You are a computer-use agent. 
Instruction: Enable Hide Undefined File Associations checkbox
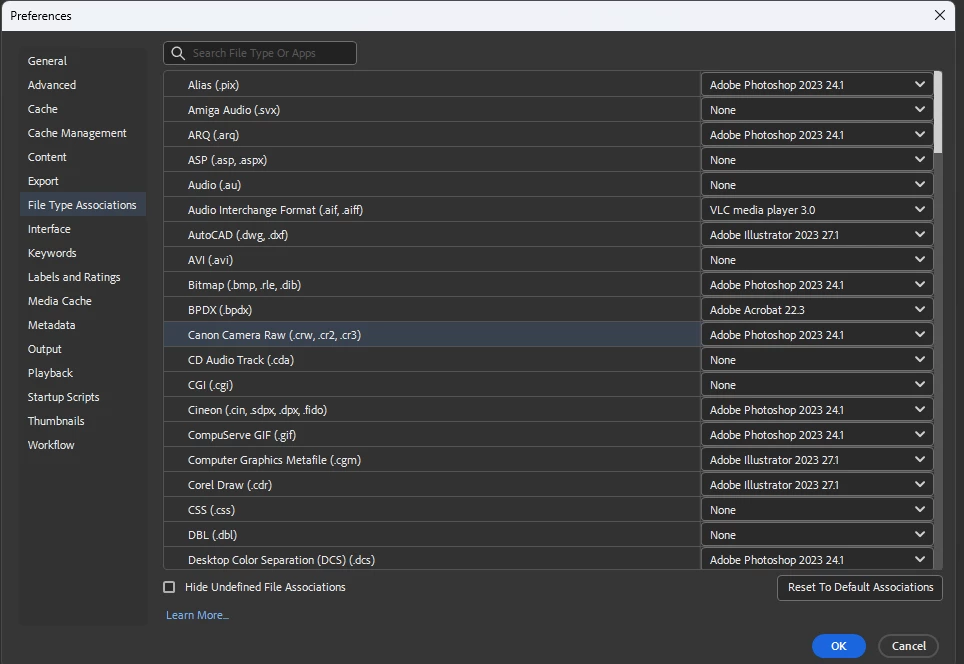coord(169,587)
